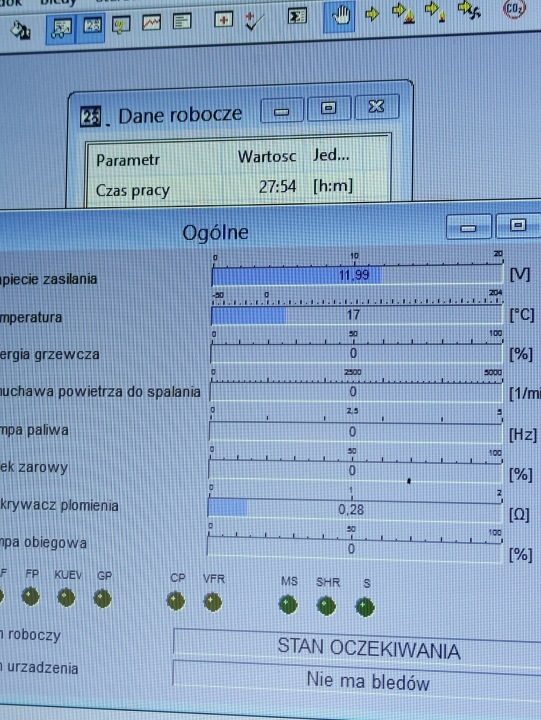
Task: Click the paint bucket icon in the toolbar
Action: coord(19,30)
